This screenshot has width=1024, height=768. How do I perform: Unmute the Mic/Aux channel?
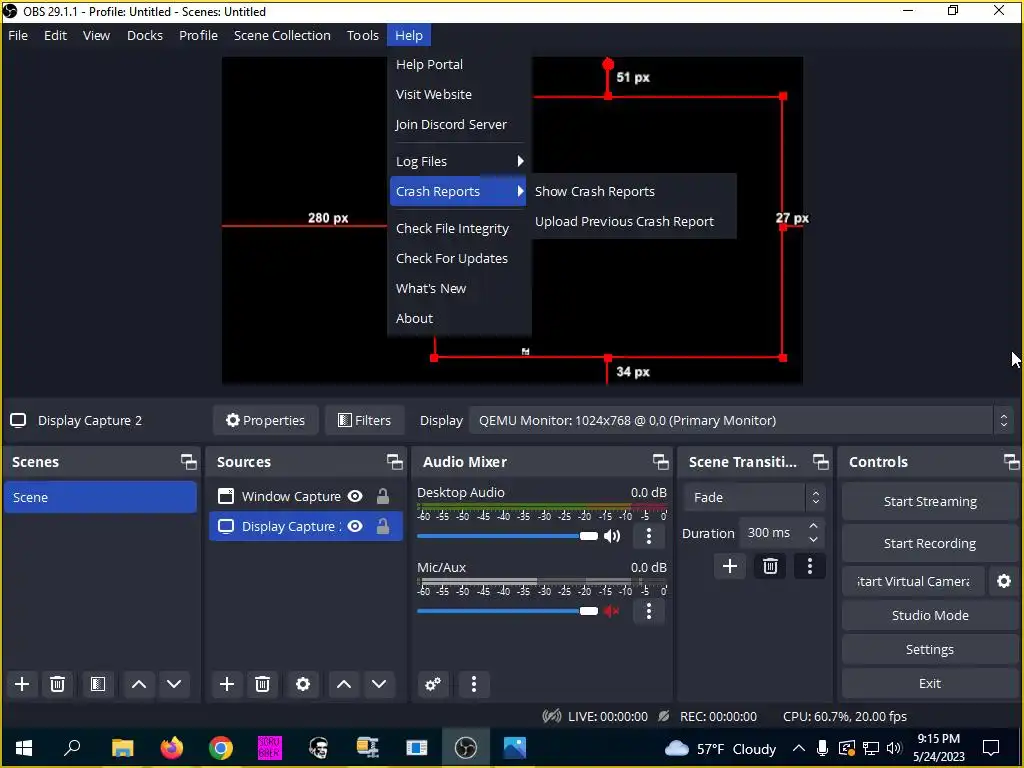point(612,611)
